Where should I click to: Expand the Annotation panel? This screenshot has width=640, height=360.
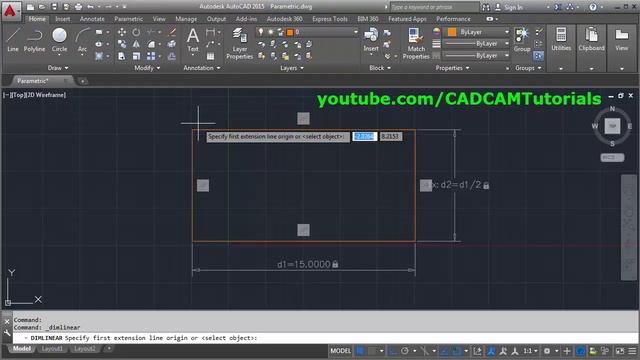[202, 68]
